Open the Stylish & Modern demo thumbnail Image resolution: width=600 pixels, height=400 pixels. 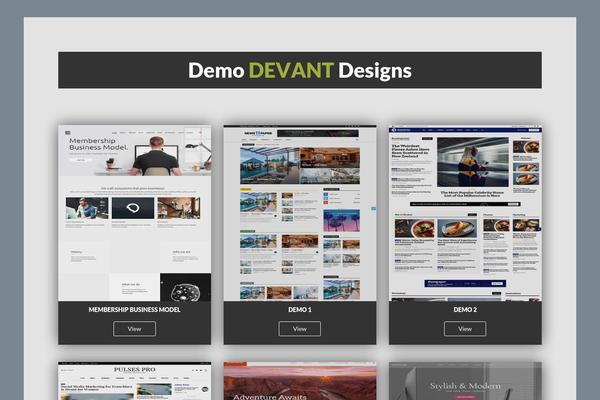[465, 381]
